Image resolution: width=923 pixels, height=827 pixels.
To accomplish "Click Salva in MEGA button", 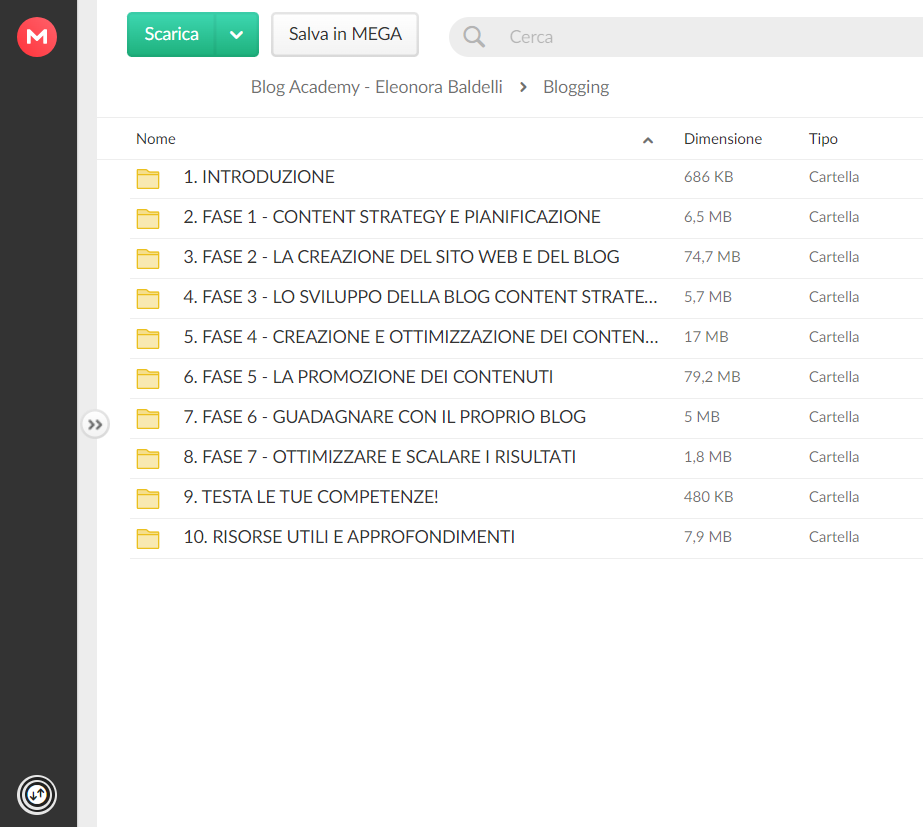I will tap(345, 35).
